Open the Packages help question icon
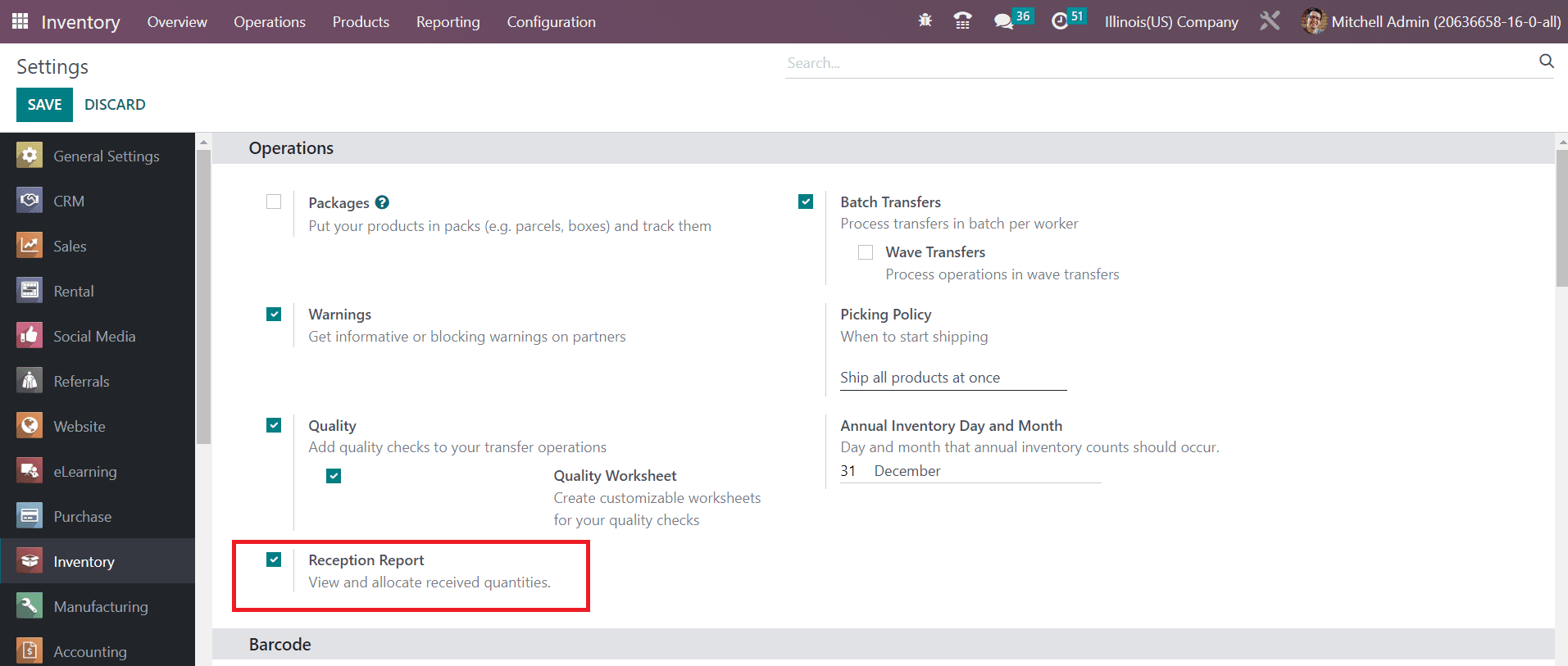 [x=382, y=202]
